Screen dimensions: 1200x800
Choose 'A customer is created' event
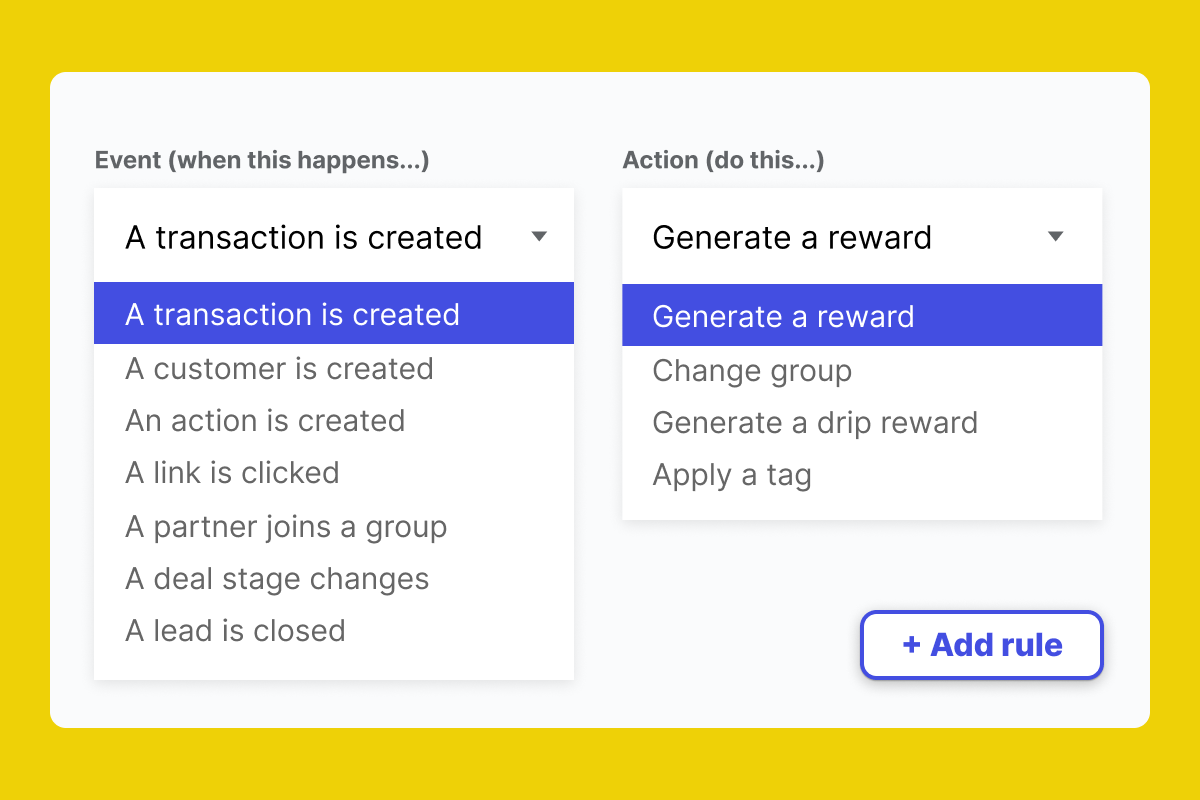tap(279, 368)
